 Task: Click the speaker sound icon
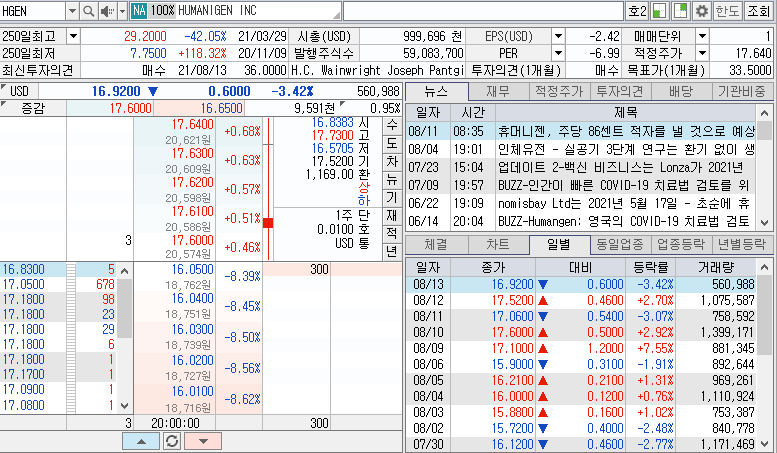click(x=106, y=11)
